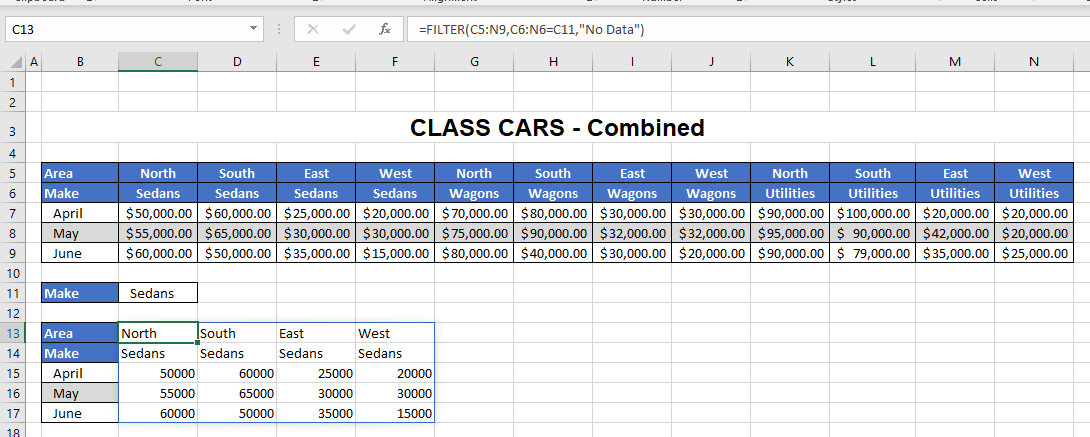This screenshot has width=1090, height=437.
Task: Open the Name Box dropdown arrow
Action: [x=253, y=30]
